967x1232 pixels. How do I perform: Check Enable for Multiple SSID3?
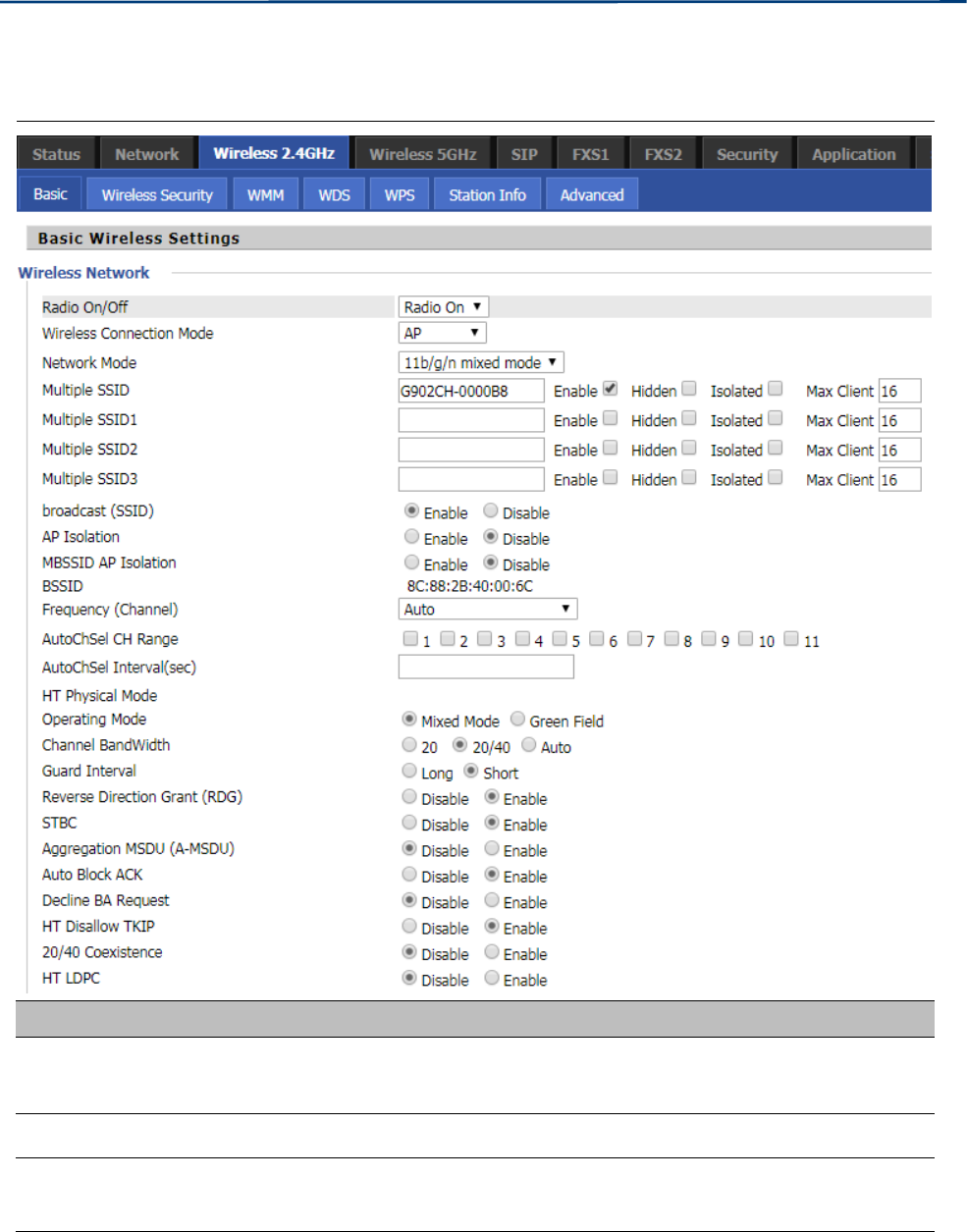(610, 477)
